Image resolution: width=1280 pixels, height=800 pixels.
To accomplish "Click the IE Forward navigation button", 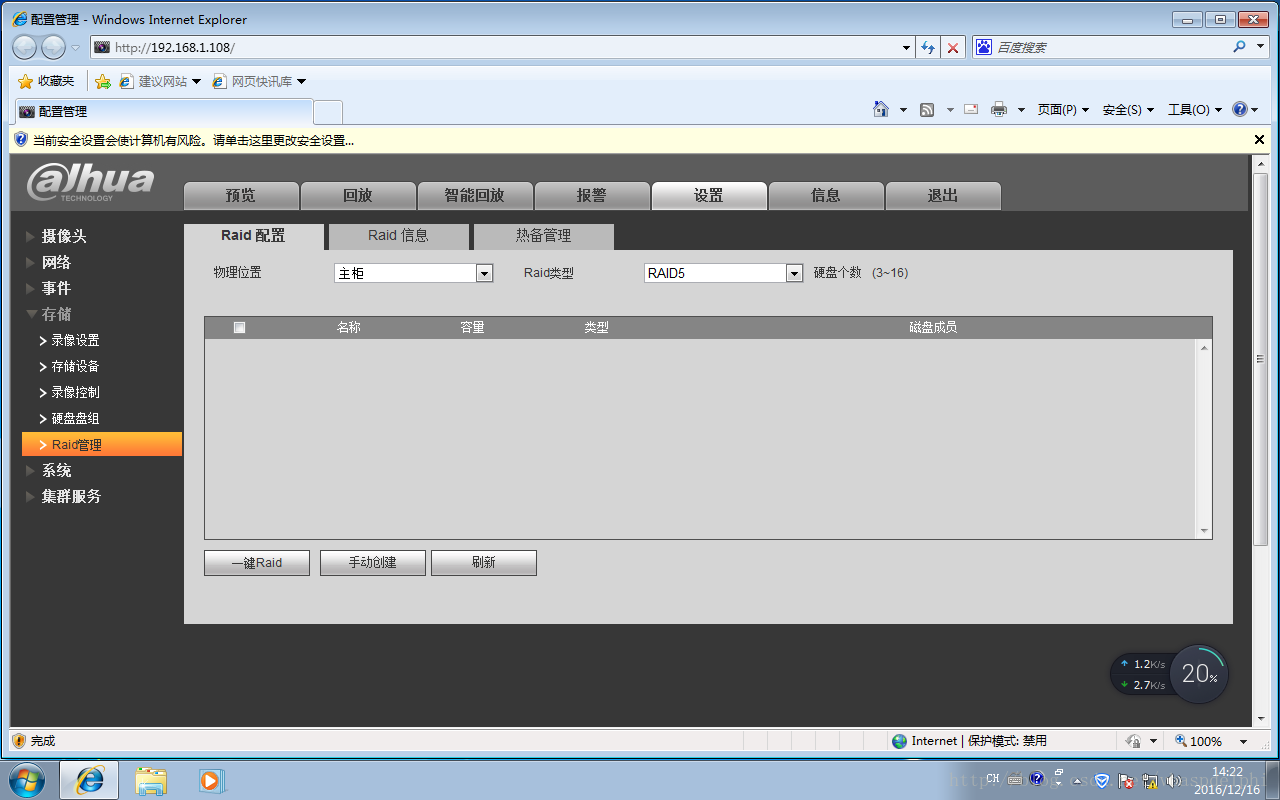I will tap(53, 47).
